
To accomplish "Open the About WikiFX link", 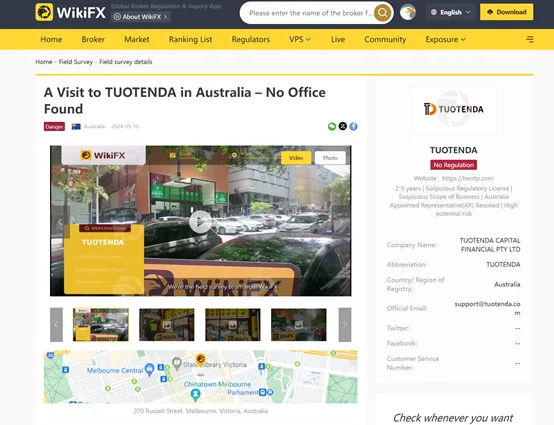I will [141, 17].
